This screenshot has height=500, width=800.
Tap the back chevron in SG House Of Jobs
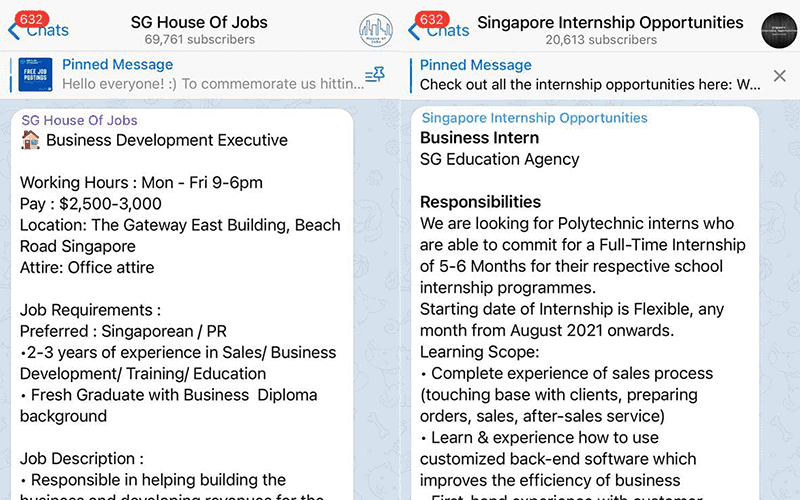pyautogui.click(x=14, y=30)
